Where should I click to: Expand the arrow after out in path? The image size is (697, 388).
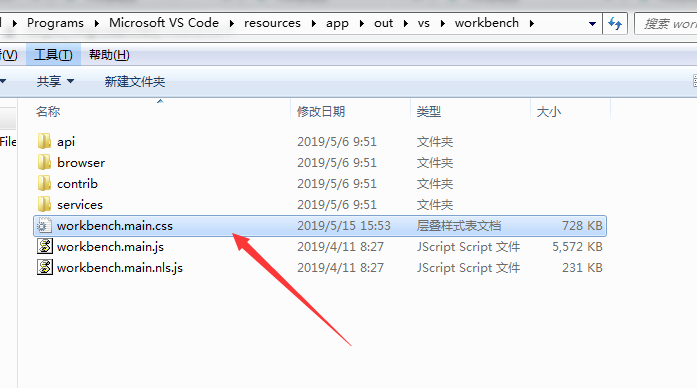pyautogui.click(x=405, y=24)
